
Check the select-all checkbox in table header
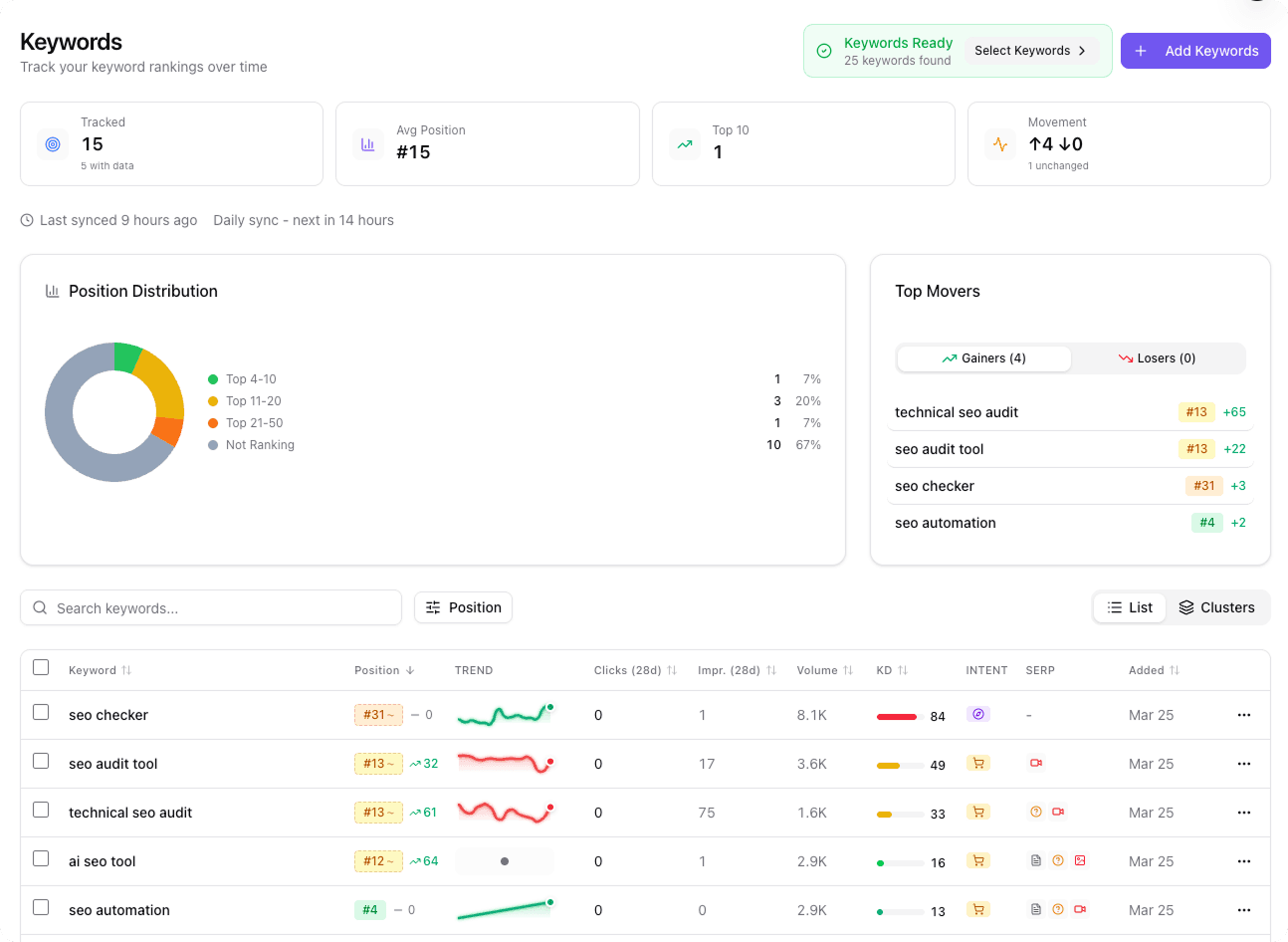click(x=41, y=668)
